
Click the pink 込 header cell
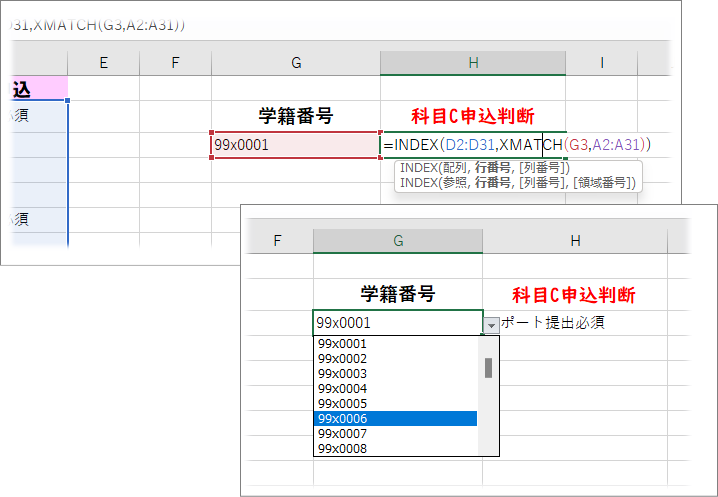point(38,89)
